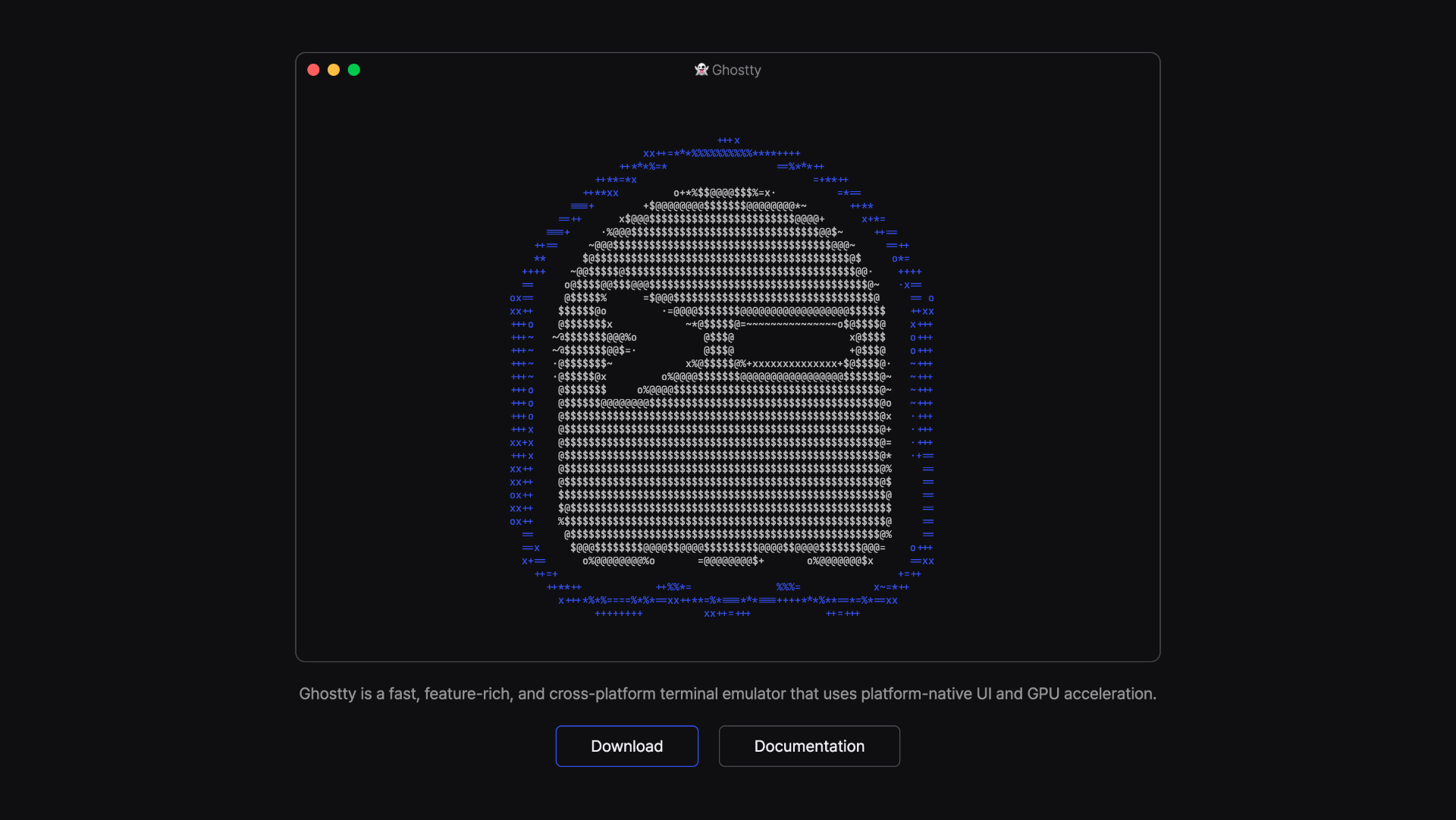Click the blue right edge of ghost outline
Image resolution: width=1456 pixels, height=820 pixels.
[x=922, y=404]
